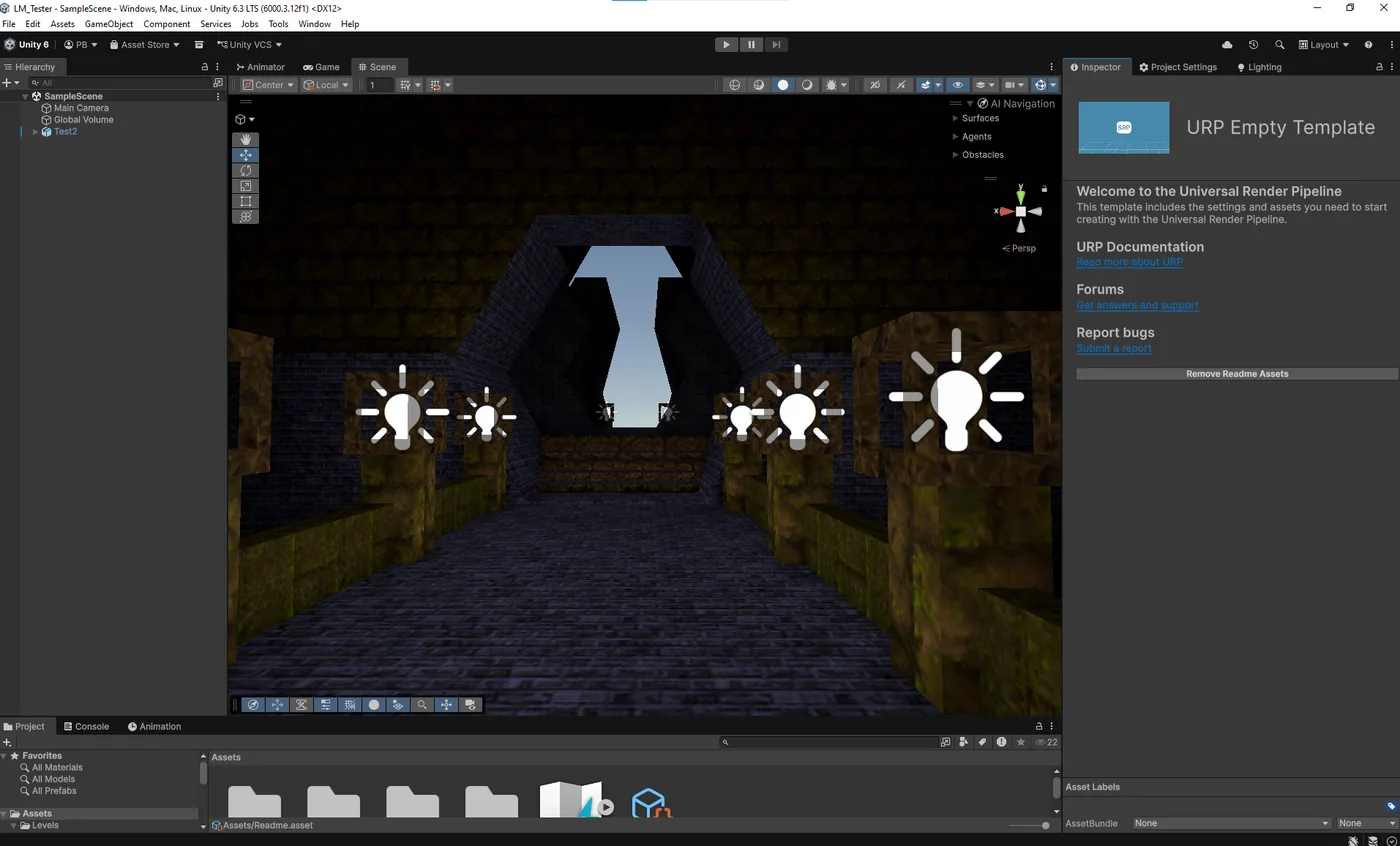Open the Center pivot dropdown

268,85
